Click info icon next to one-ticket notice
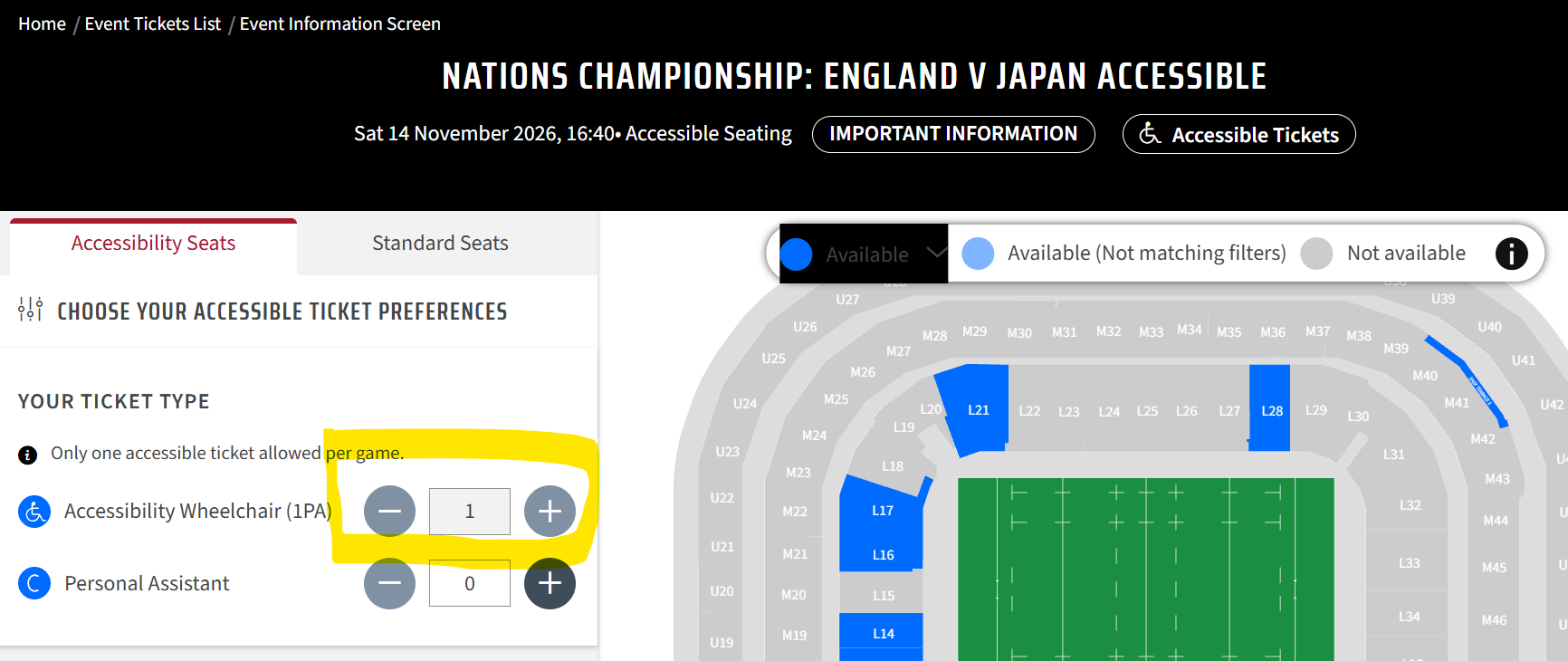Viewport: 1568px width, 661px height. [28, 455]
